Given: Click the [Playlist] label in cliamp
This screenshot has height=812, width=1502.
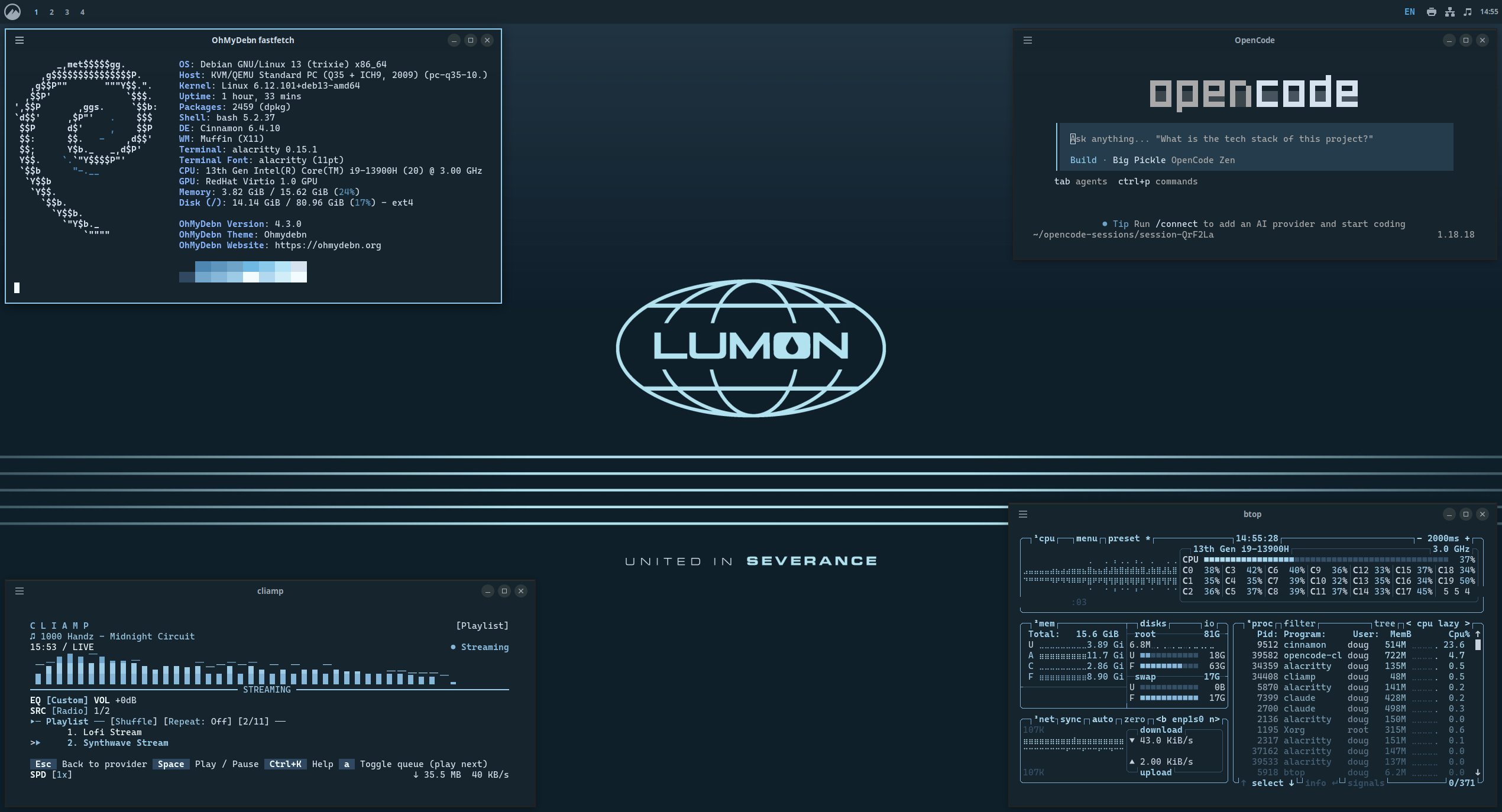Looking at the screenshot, I should (x=482, y=626).
